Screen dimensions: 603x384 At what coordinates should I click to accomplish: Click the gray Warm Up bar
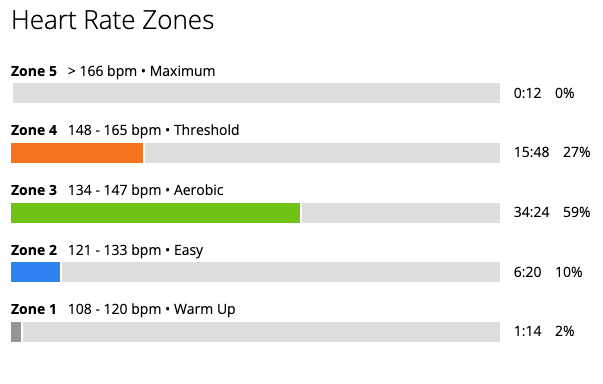click(16, 332)
